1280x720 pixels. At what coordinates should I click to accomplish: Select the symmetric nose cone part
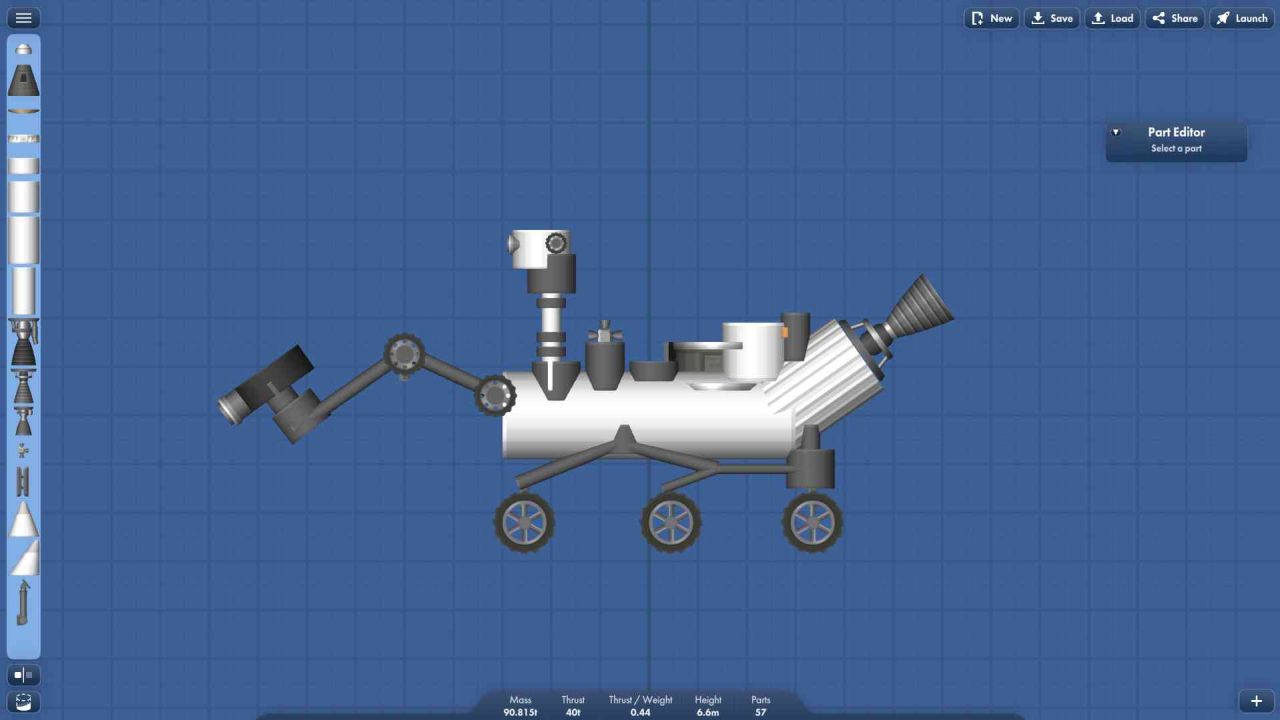coord(24,520)
